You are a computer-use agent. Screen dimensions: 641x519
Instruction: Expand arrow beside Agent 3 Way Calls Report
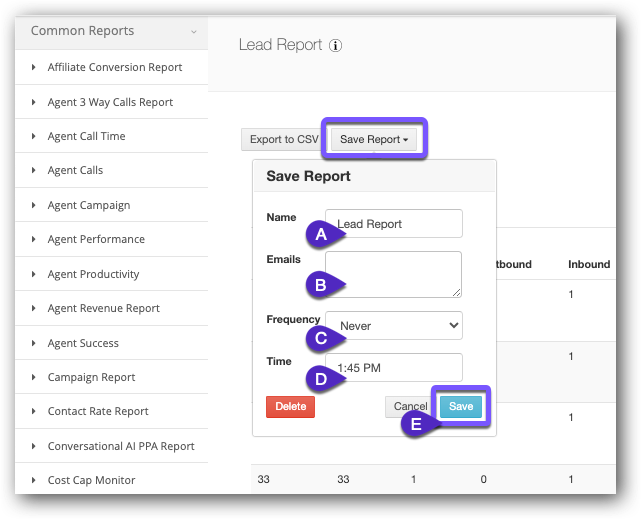[x=34, y=102]
